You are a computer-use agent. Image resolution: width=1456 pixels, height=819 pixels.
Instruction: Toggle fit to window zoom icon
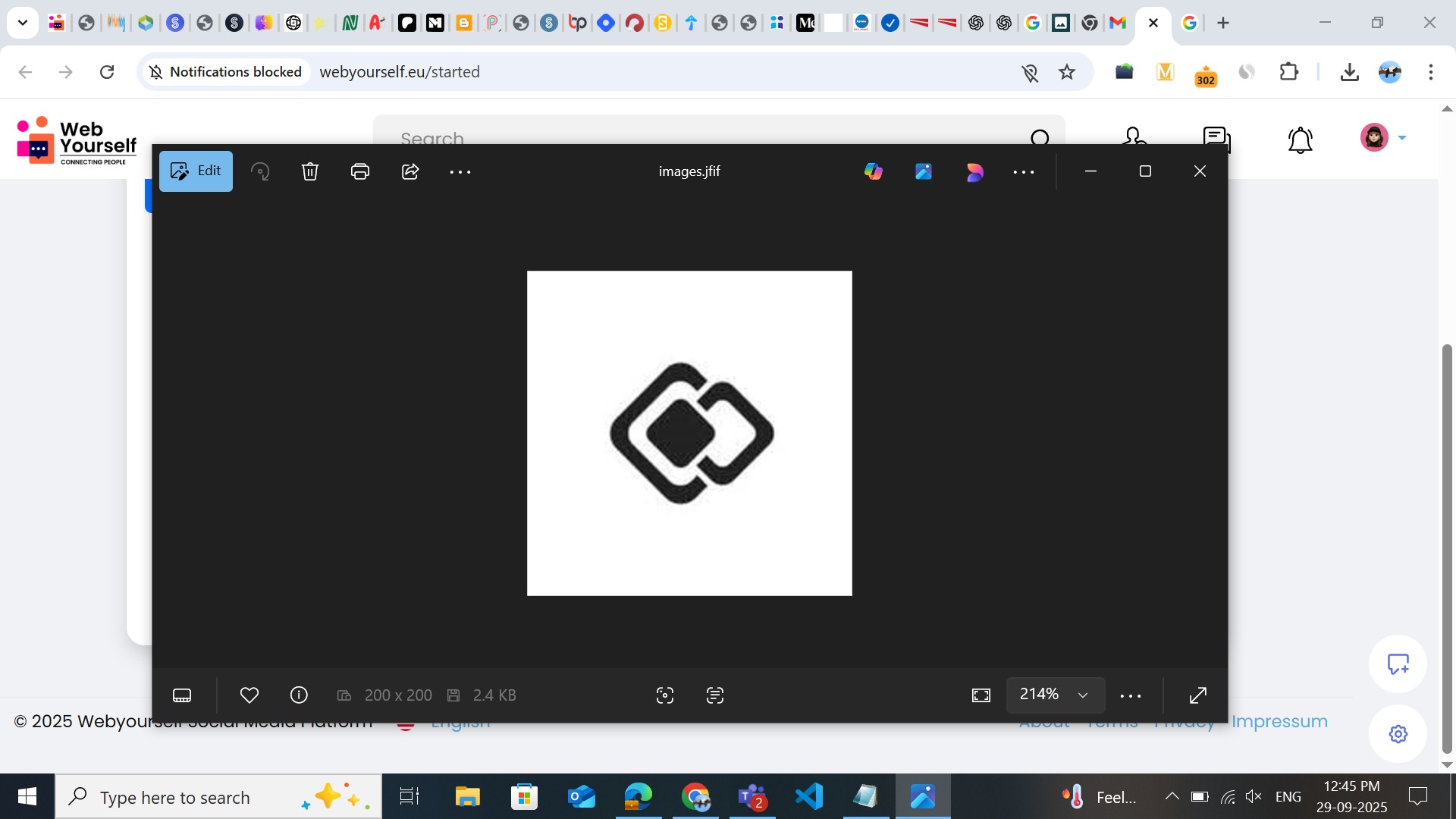(x=981, y=695)
